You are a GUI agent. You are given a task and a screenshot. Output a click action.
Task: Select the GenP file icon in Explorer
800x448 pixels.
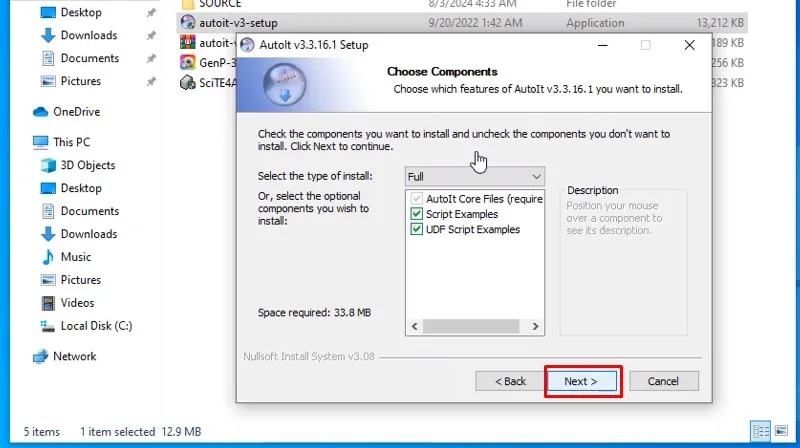click(188, 62)
